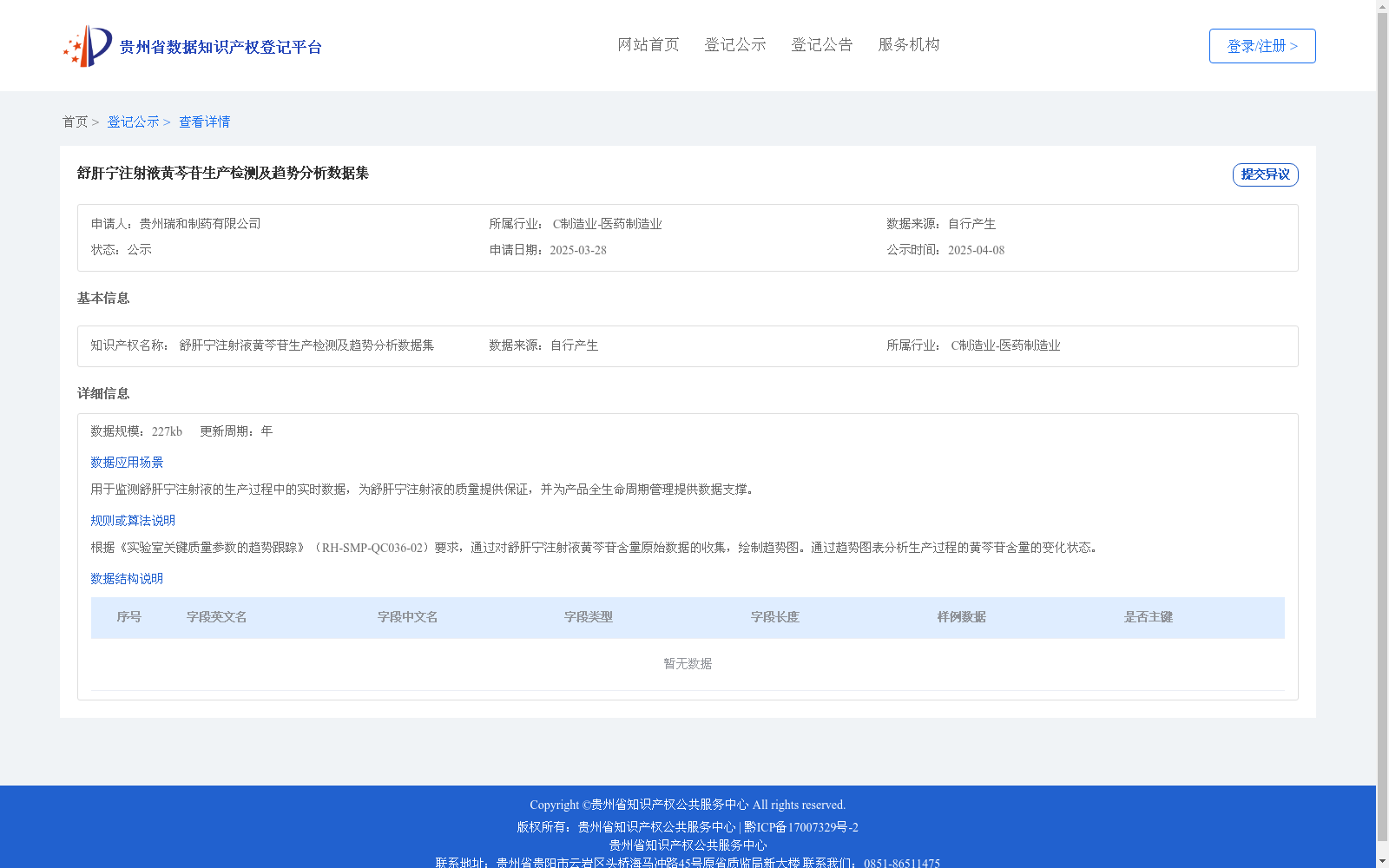
Task: Go to 登记公示 in the top navigation
Action: pyautogui.click(x=735, y=44)
